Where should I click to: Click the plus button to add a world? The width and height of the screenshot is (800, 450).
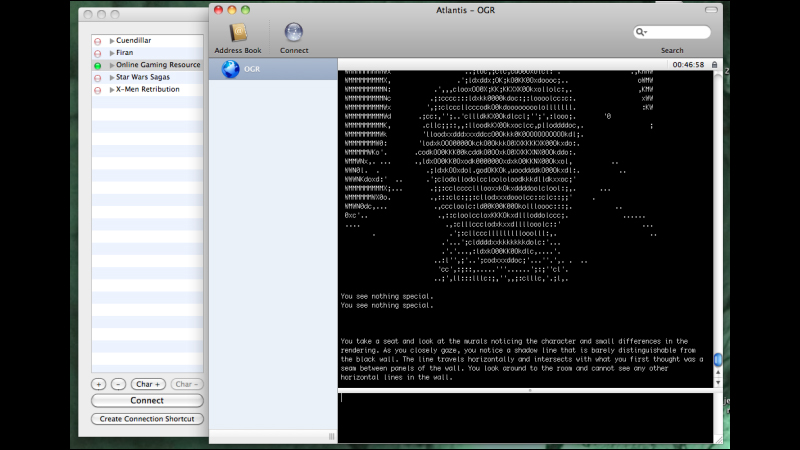point(98,384)
